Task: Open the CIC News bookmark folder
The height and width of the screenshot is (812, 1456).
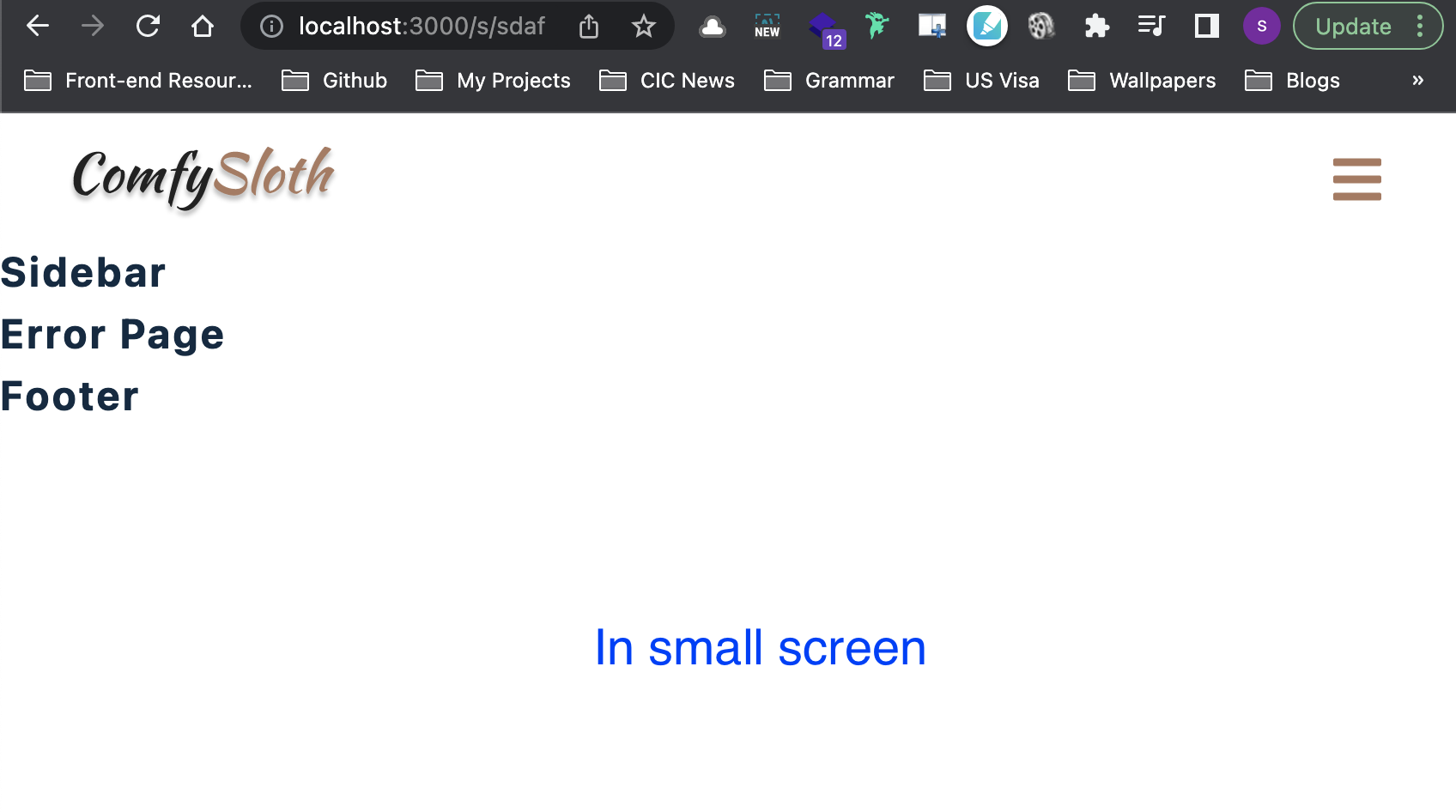Action: pos(667,81)
